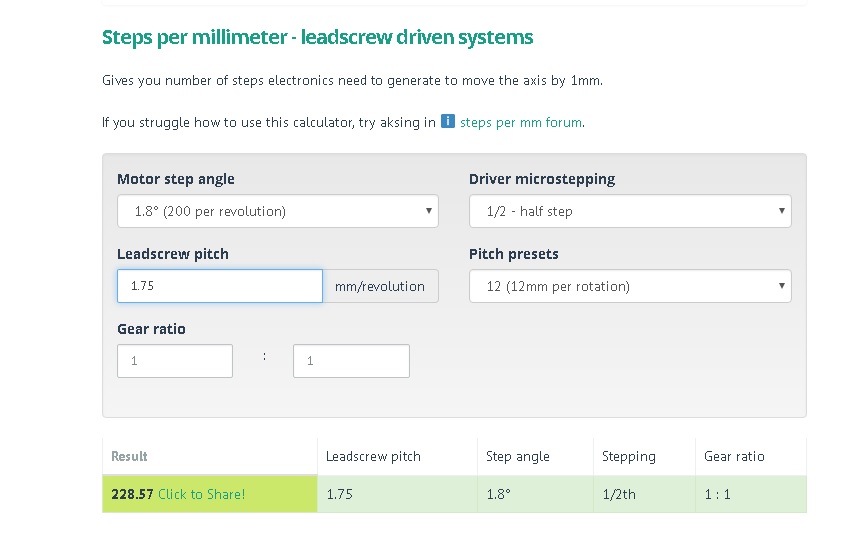
Task: Click the 1/2th stepping result cell
Action: coord(619,494)
